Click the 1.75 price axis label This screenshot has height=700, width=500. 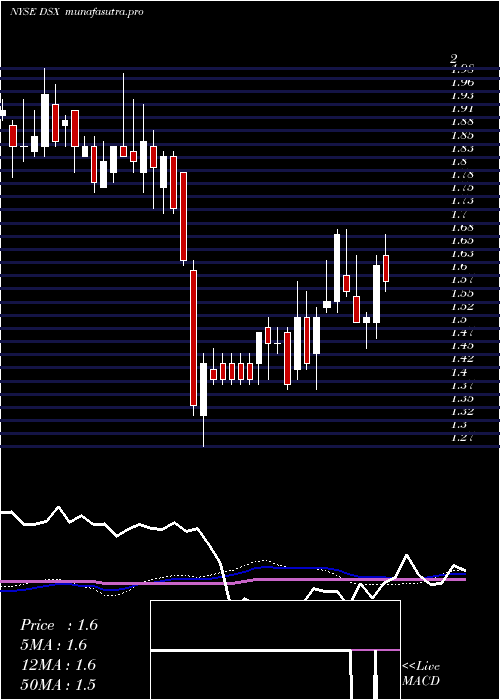point(462,188)
